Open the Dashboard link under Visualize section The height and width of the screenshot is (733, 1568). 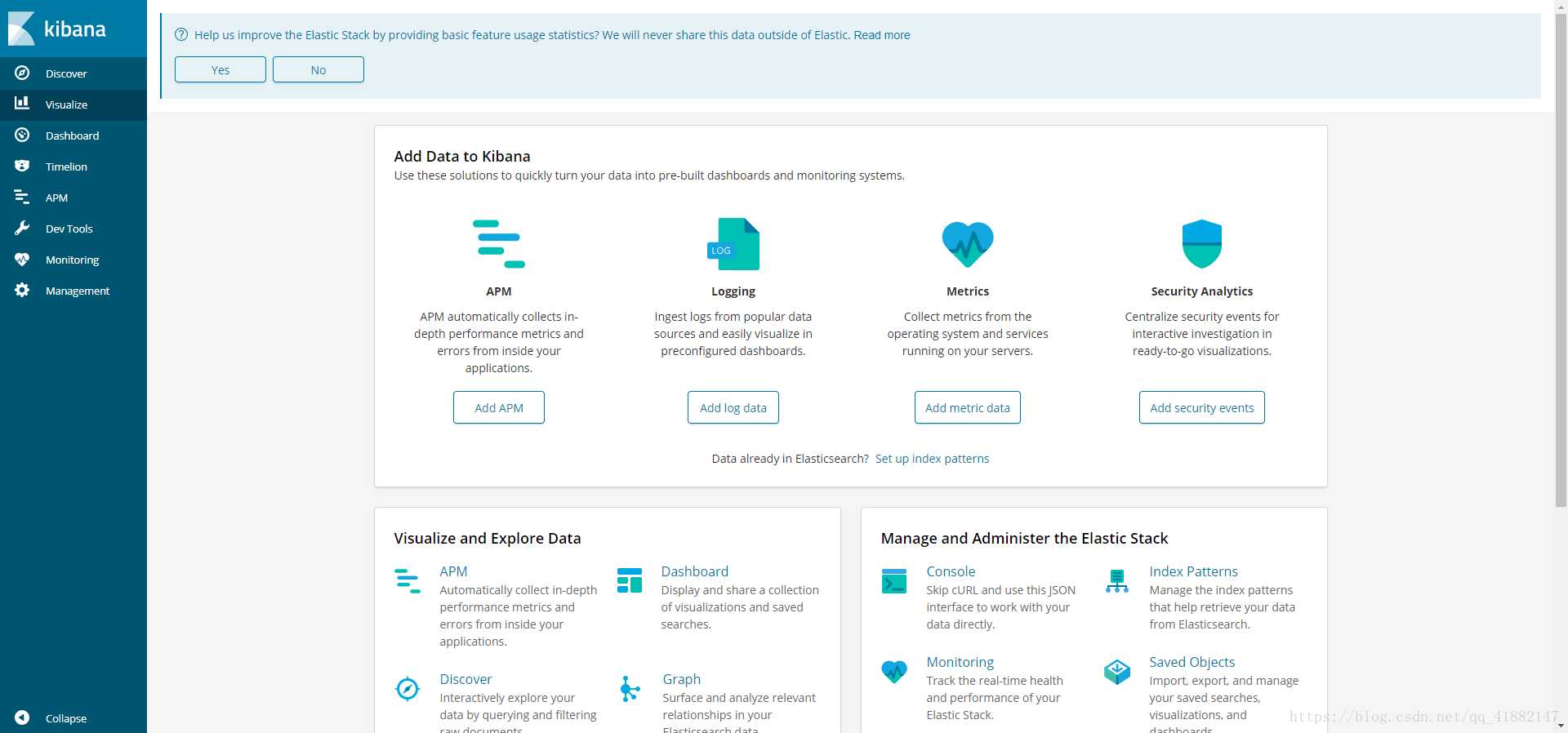pyautogui.click(x=695, y=571)
